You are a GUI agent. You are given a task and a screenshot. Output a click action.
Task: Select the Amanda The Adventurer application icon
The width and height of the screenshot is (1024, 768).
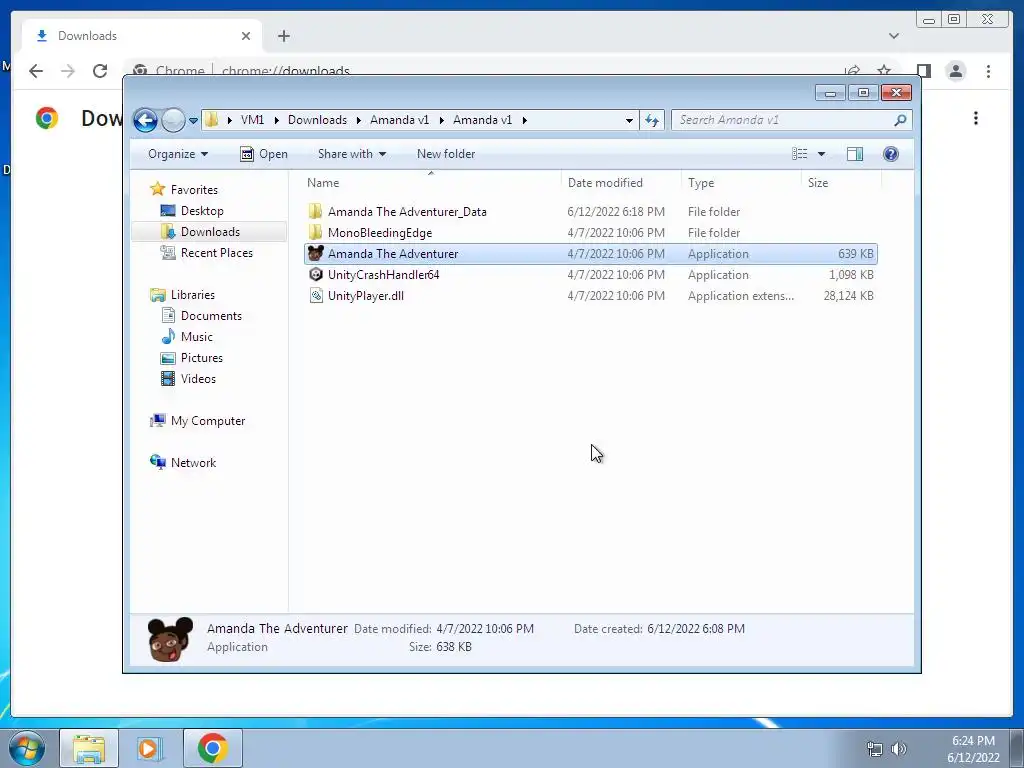315,253
